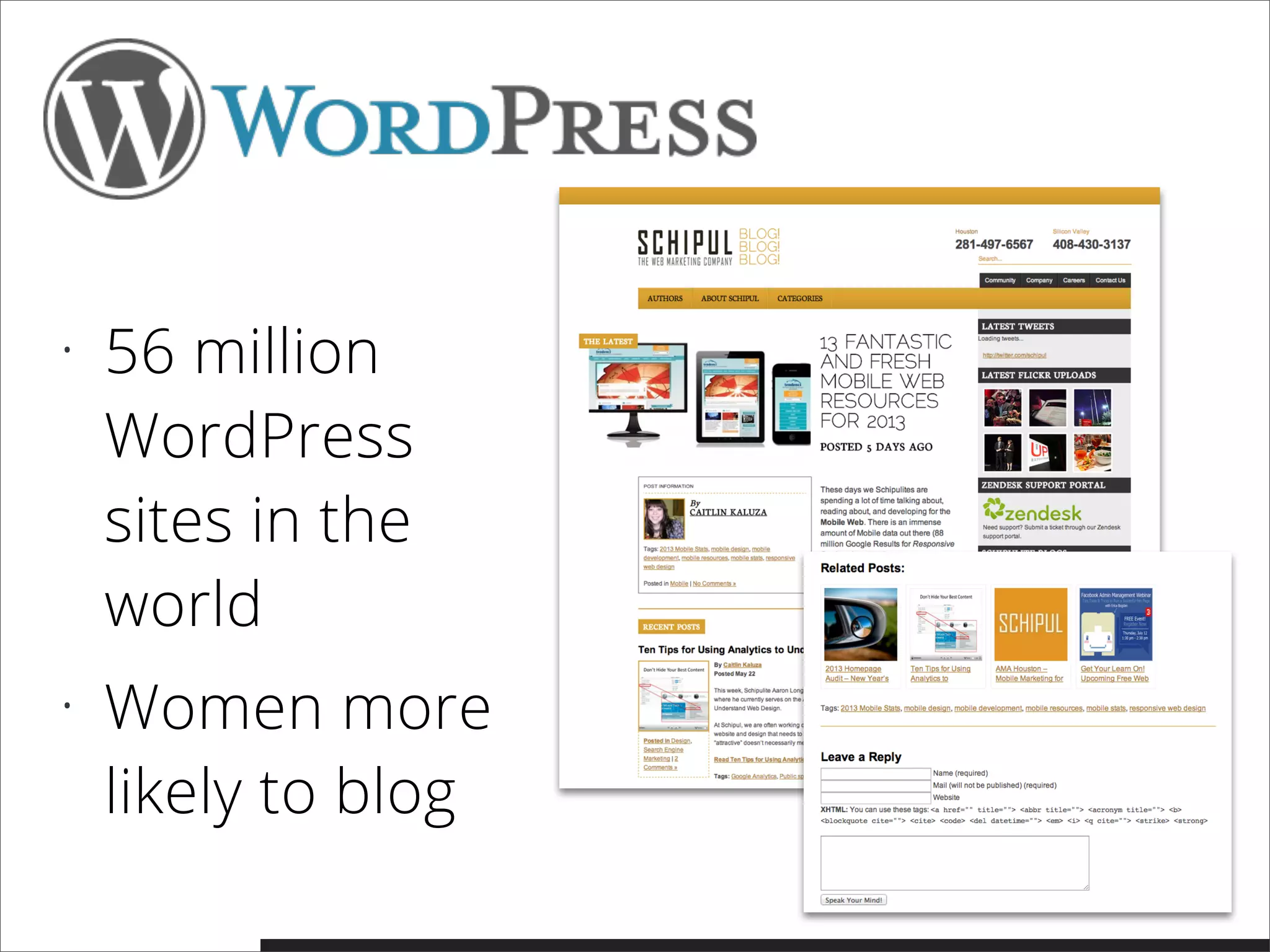Open AMA Houston Mobile Marketing related link

click(1029, 674)
